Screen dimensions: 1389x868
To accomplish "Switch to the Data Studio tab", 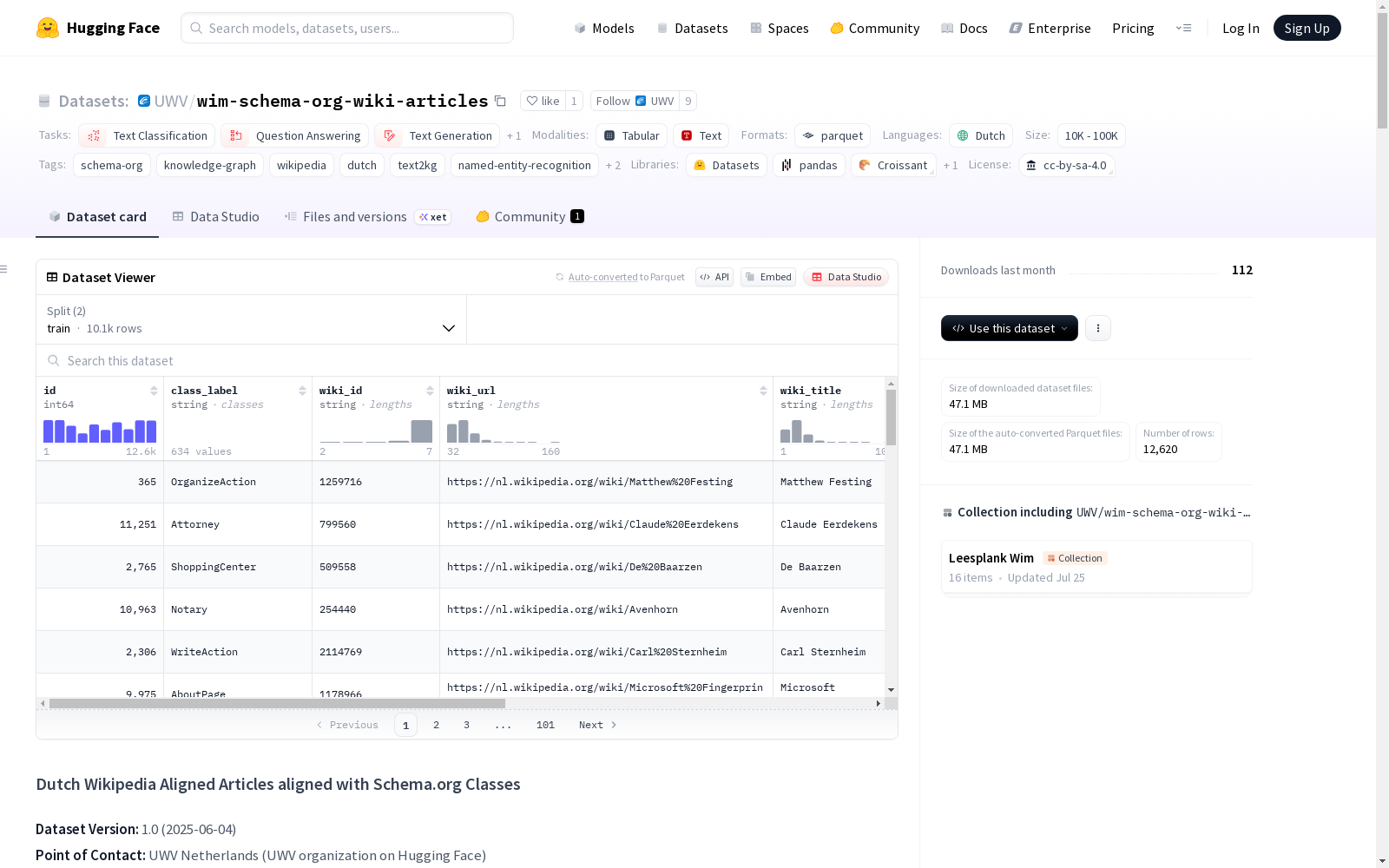I will click(x=216, y=217).
